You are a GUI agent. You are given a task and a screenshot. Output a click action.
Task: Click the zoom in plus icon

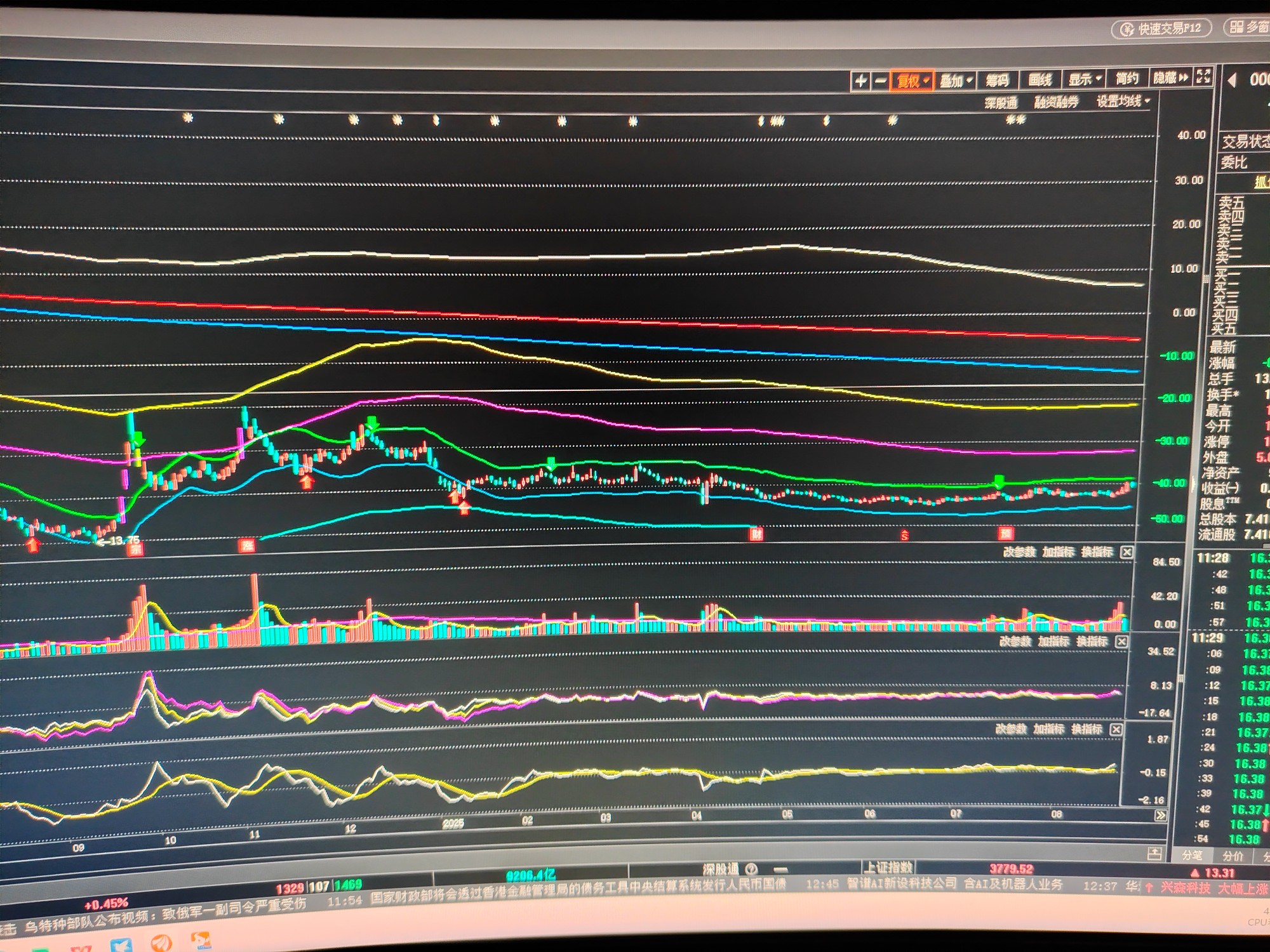(x=860, y=81)
